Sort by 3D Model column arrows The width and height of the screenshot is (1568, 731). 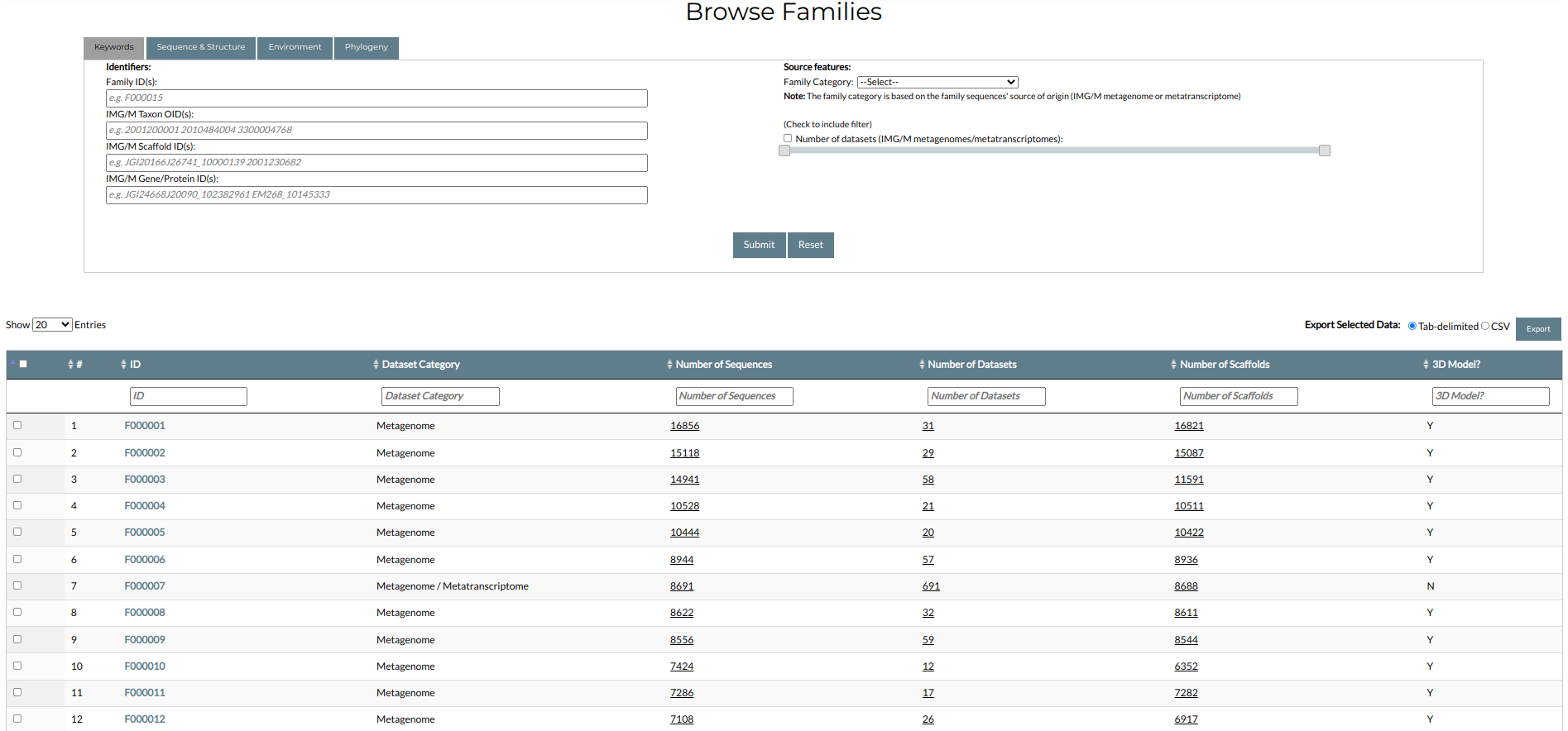[x=1426, y=365]
